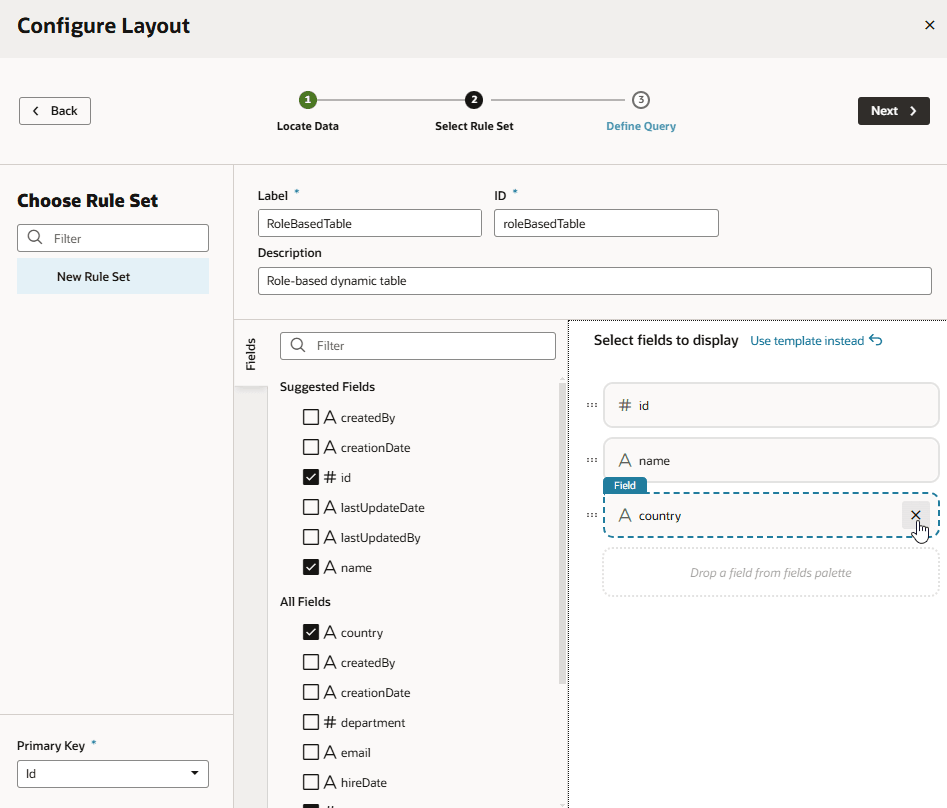The image size is (947, 808).
Task: Check the email field
Action: coord(310,752)
